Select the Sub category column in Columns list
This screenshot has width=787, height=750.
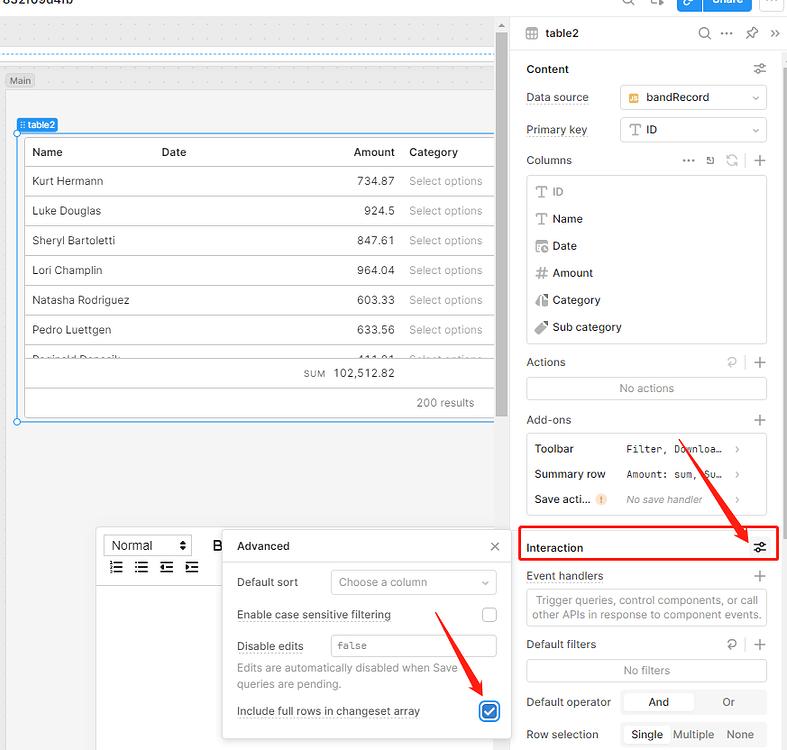click(646, 327)
